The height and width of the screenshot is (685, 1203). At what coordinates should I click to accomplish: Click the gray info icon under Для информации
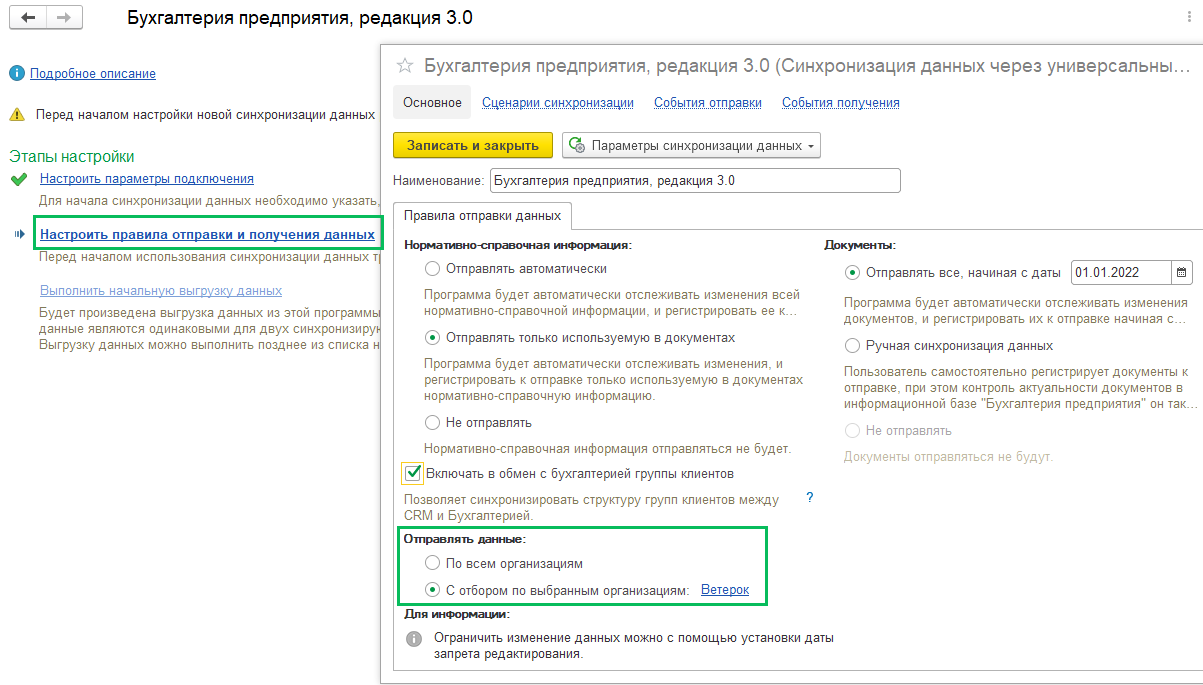pos(414,638)
